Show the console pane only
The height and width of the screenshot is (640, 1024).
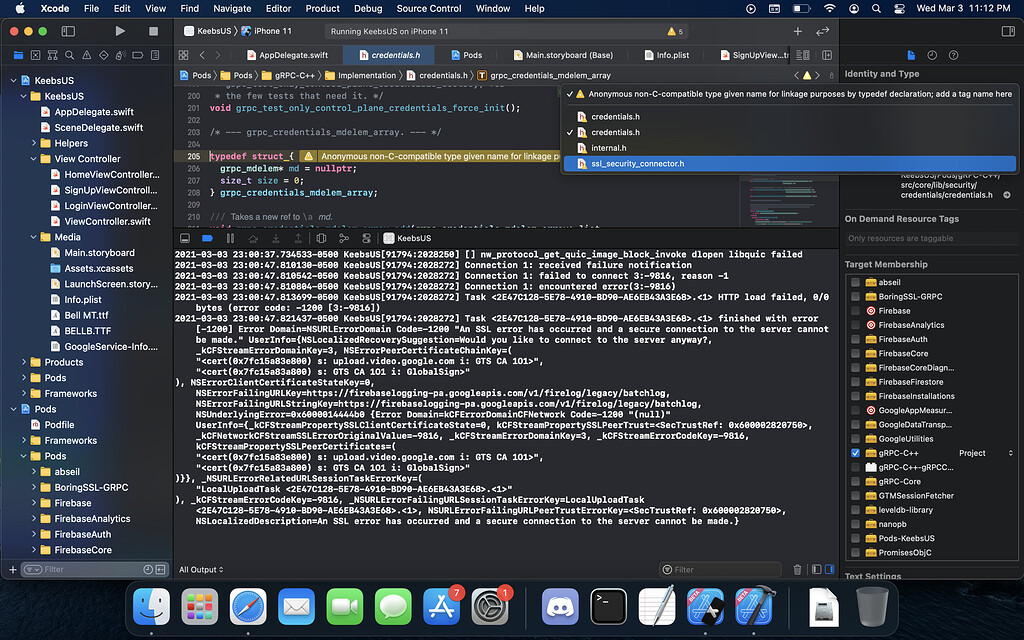coord(829,569)
